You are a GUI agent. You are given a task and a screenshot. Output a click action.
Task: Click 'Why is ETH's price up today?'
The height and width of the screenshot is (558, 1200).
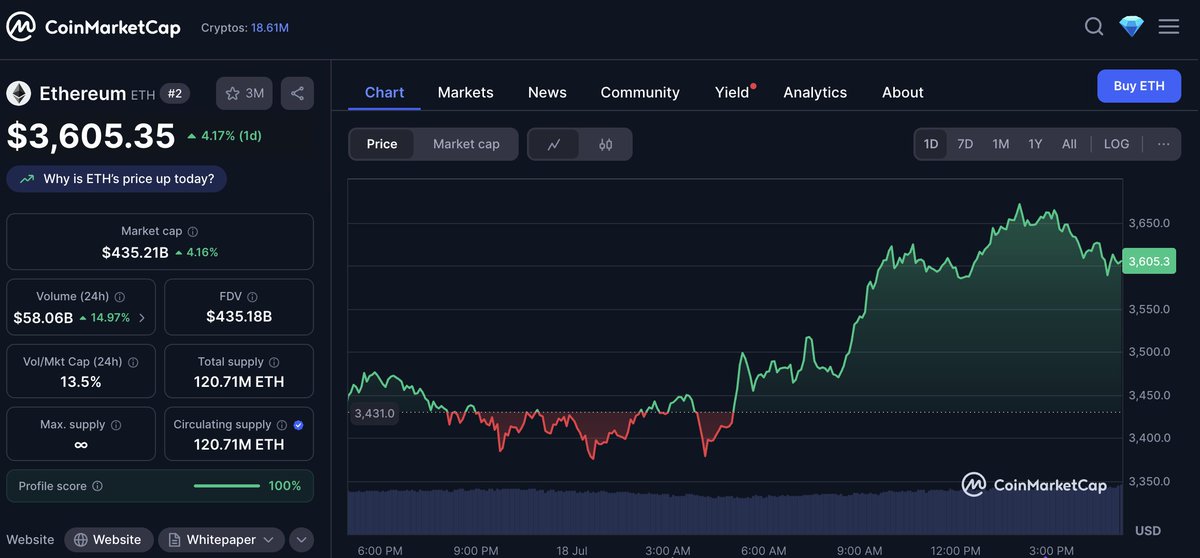pyautogui.click(x=117, y=179)
